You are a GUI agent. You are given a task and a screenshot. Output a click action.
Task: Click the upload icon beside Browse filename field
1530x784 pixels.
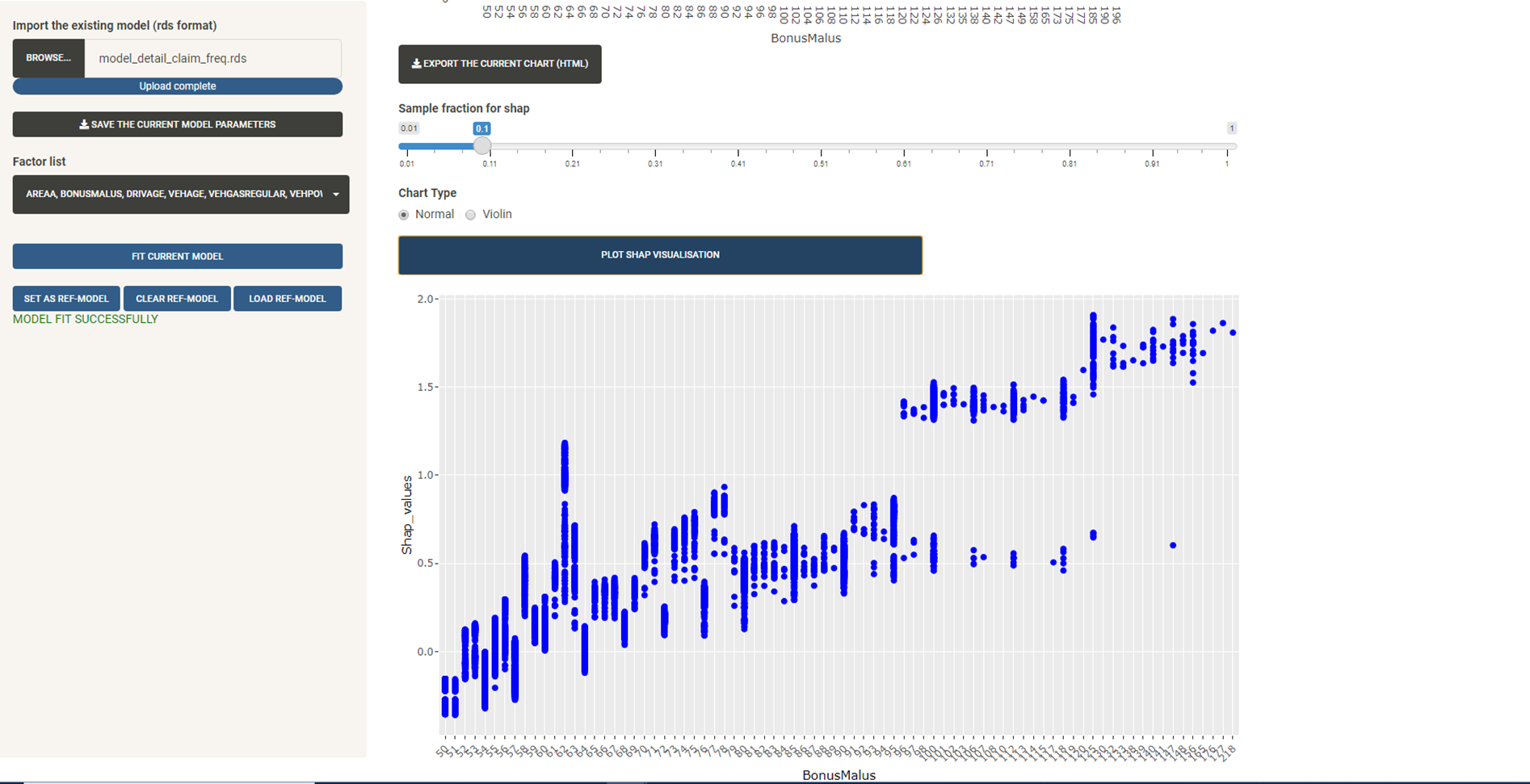point(48,57)
